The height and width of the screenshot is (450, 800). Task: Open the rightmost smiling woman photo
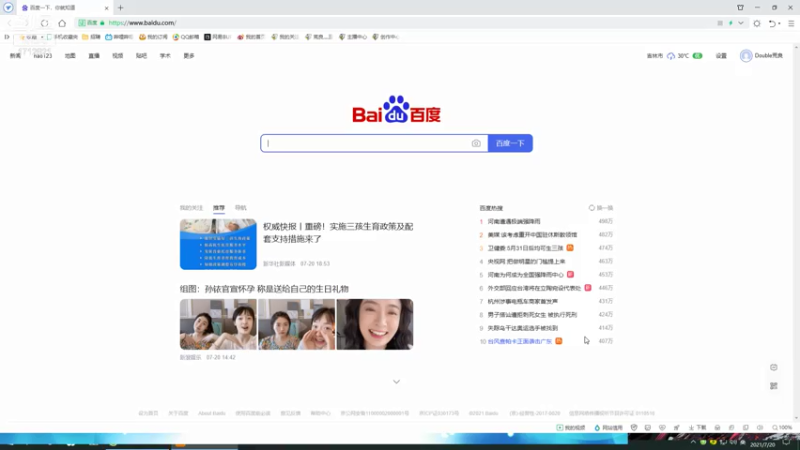(374, 324)
